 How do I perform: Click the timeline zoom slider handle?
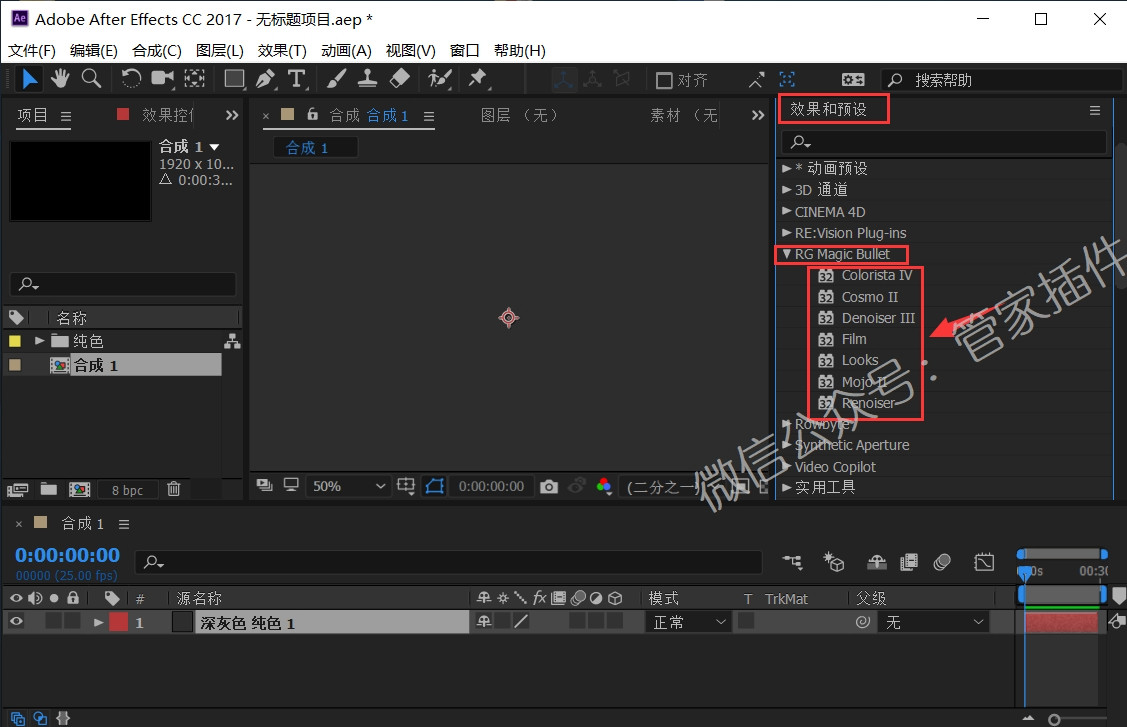pos(1054,719)
